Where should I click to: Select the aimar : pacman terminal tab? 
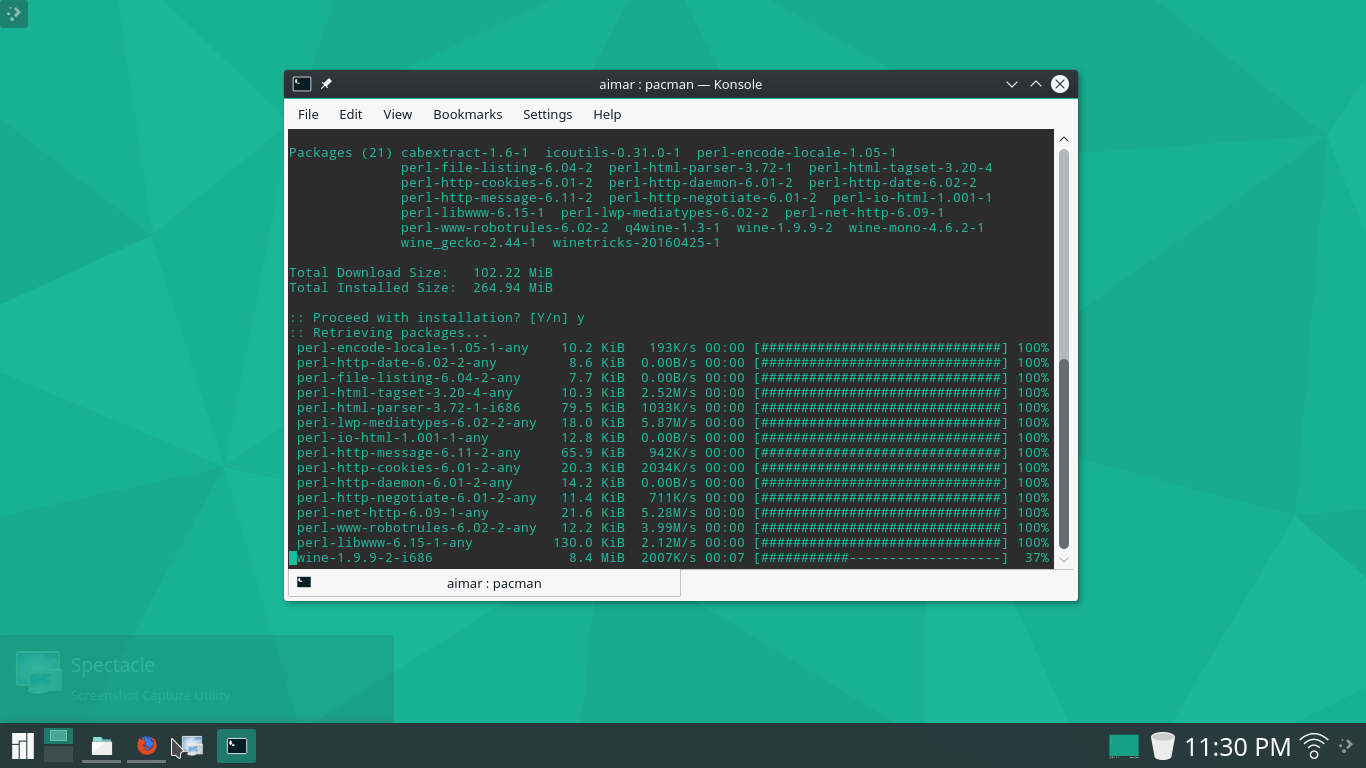484,583
